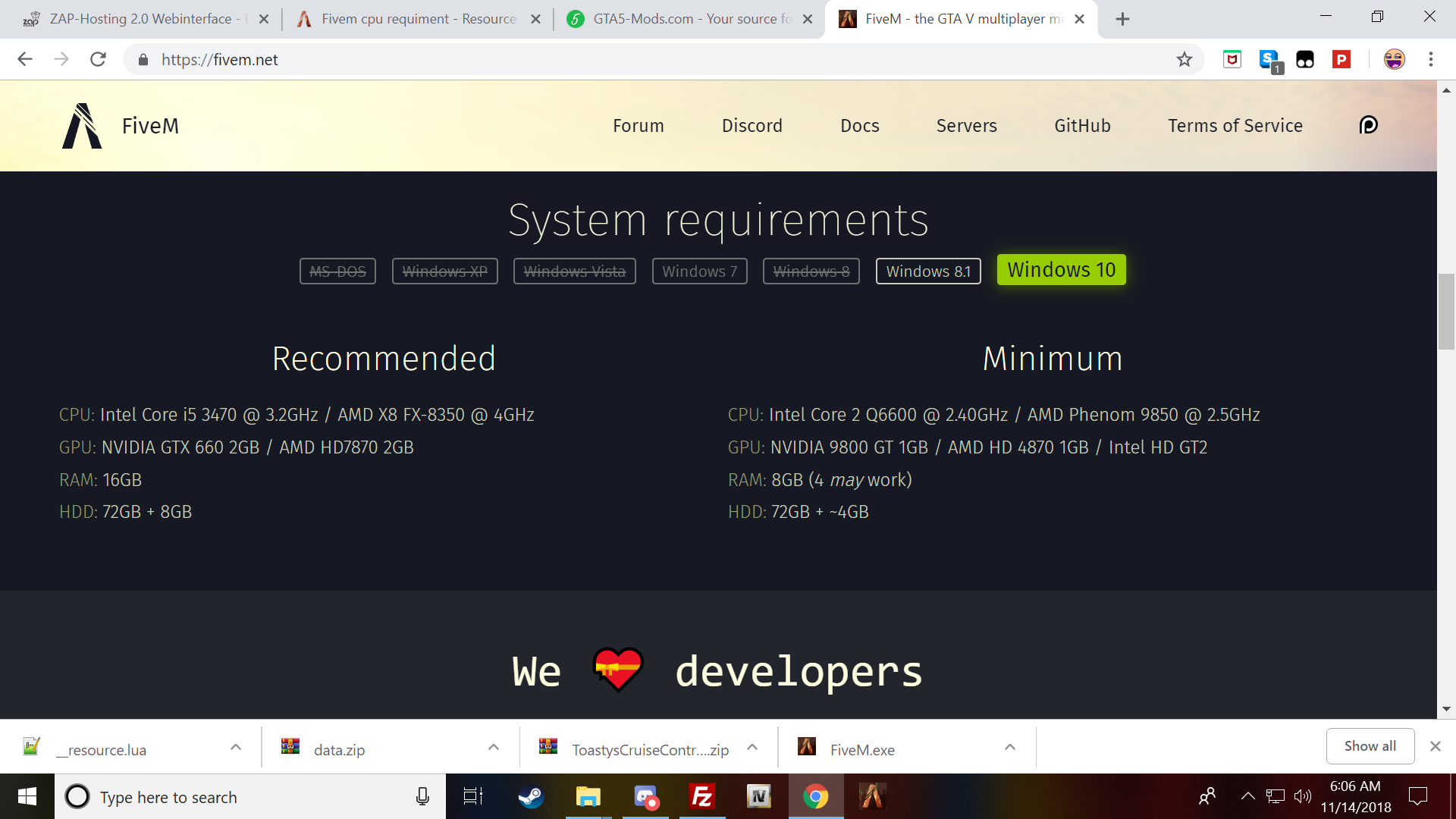Image resolution: width=1456 pixels, height=819 pixels.
Task: Select the Windows 7 option
Action: pos(699,271)
